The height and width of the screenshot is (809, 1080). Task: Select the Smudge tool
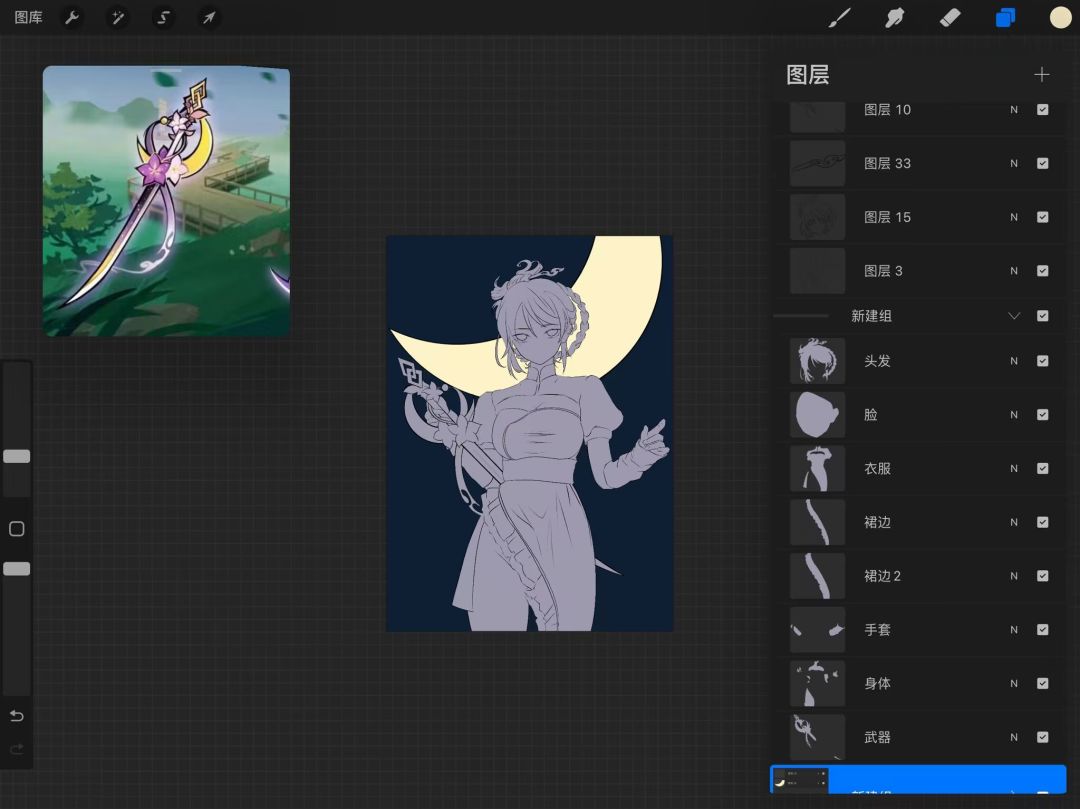(895, 17)
